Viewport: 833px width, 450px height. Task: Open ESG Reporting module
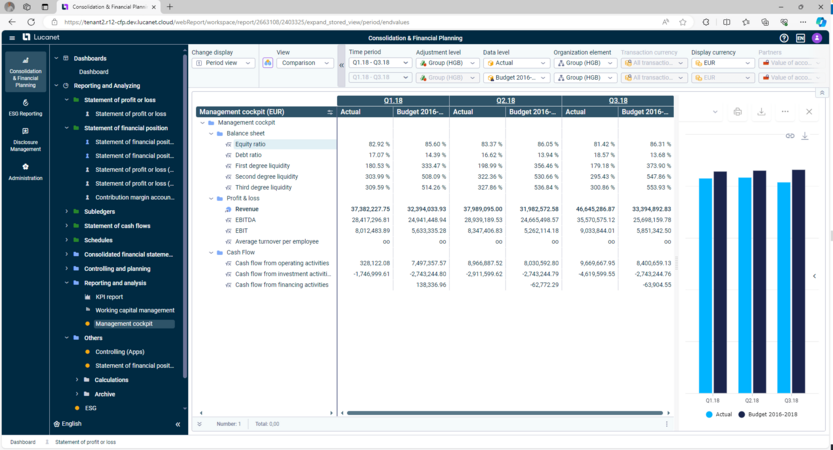click(26, 107)
